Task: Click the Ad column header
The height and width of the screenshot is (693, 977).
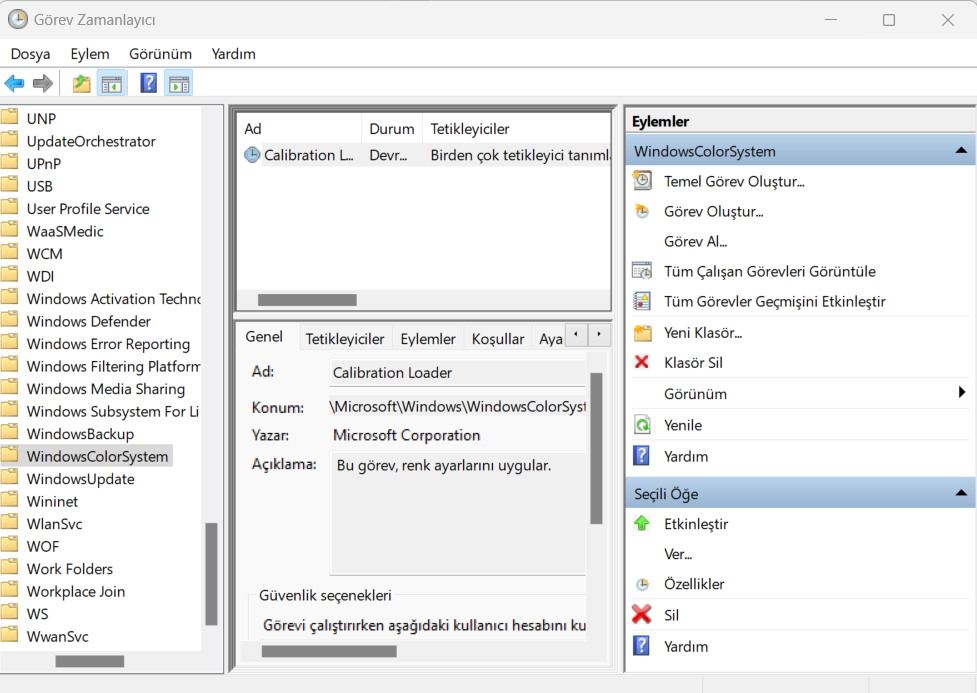Action: click(300, 129)
